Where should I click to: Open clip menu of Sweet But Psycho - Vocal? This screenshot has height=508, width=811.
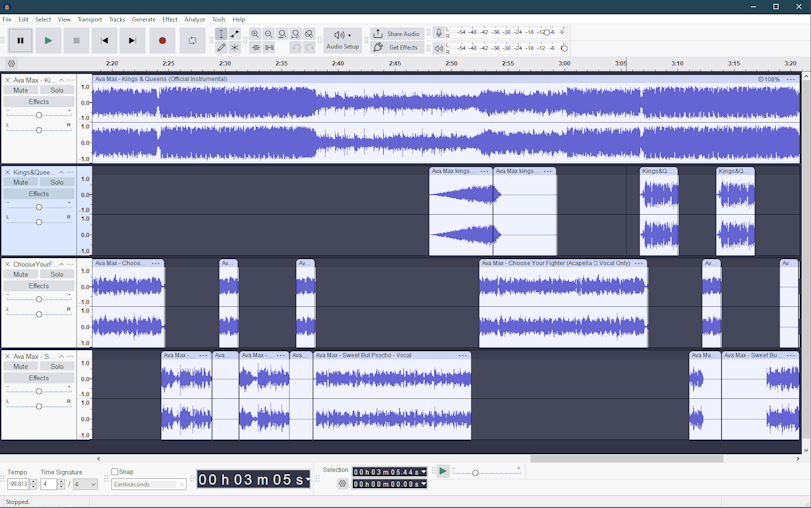(x=462, y=355)
